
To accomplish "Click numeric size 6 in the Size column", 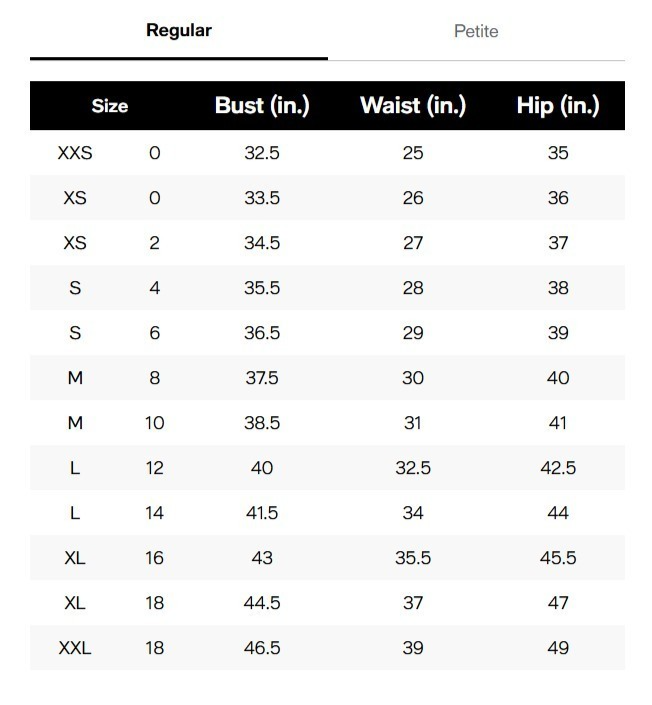I will (154, 333).
